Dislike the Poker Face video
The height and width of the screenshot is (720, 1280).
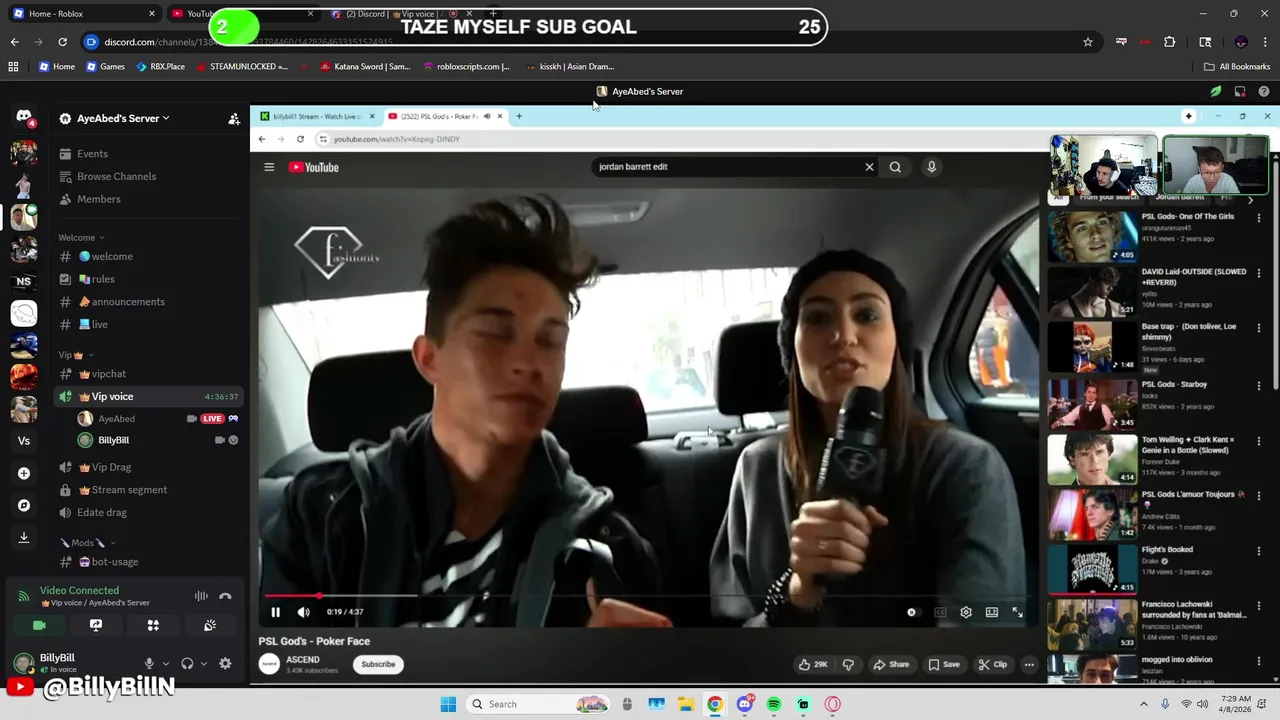(x=848, y=664)
